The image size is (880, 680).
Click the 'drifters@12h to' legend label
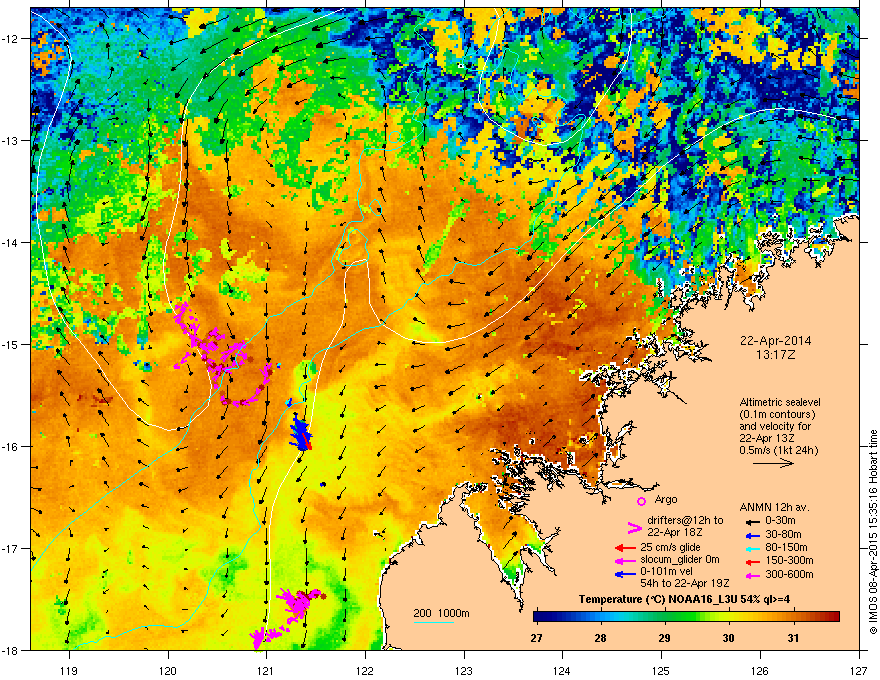click(x=685, y=520)
